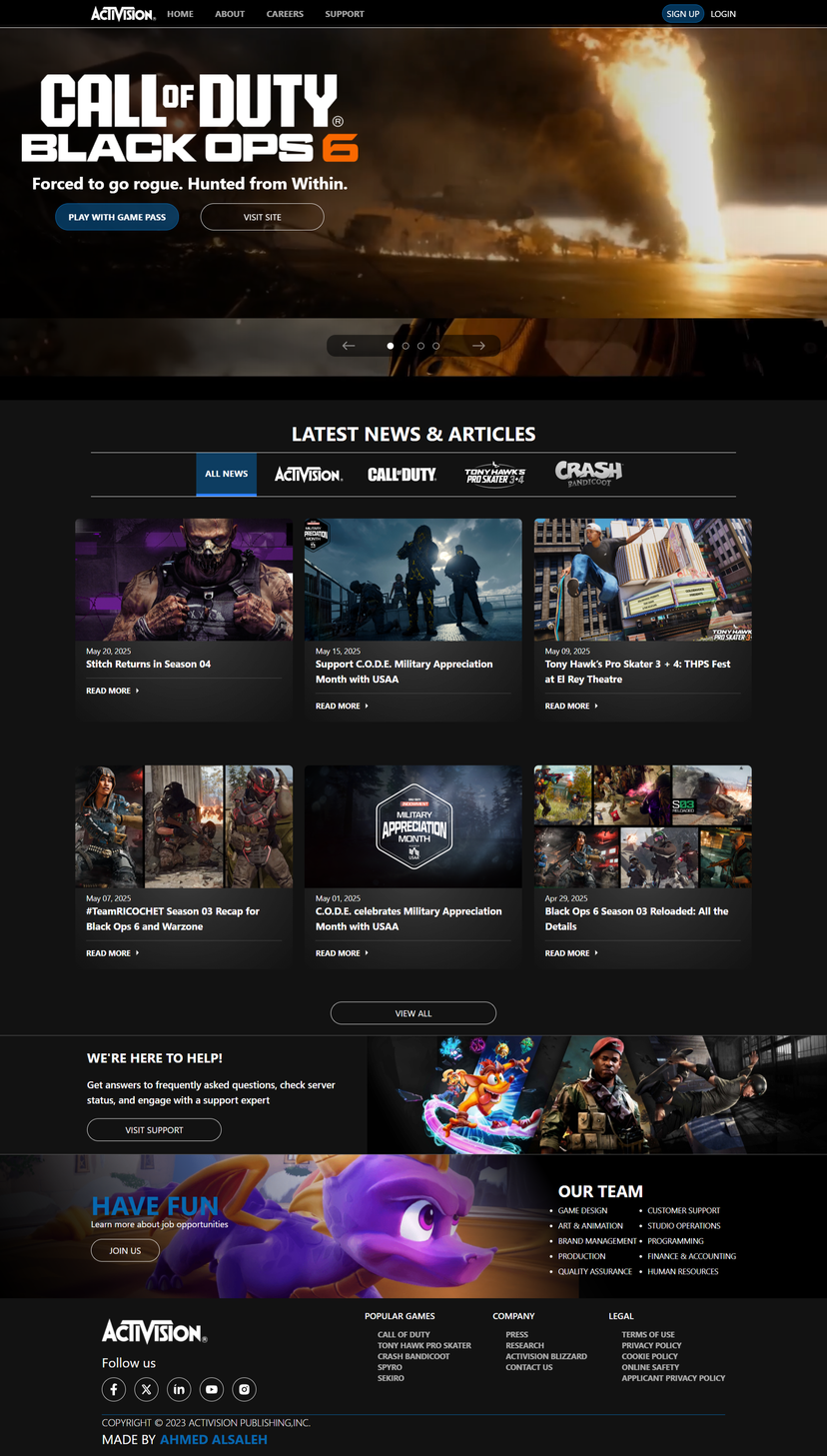Click the Activision logo in top navbar
The width and height of the screenshot is (827, 1456).
(123, 14)
